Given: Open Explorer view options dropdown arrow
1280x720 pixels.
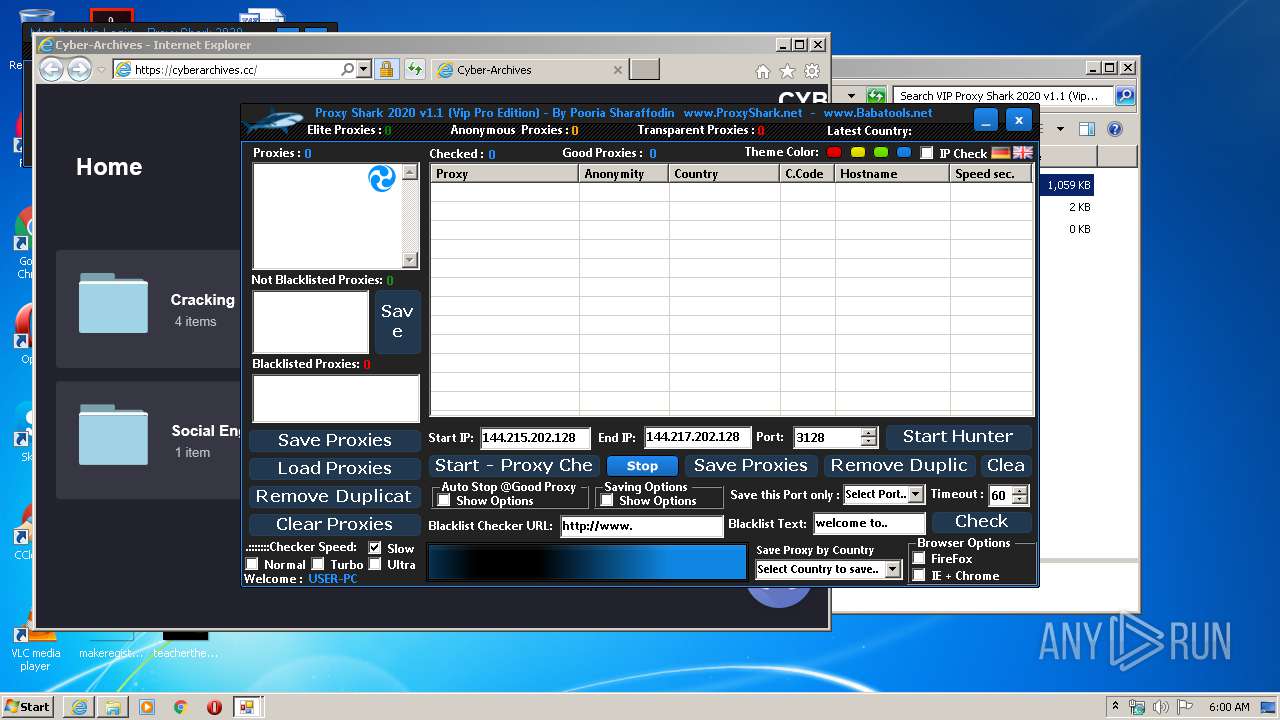Looking at the screenshot, I should coord(1061,129).
